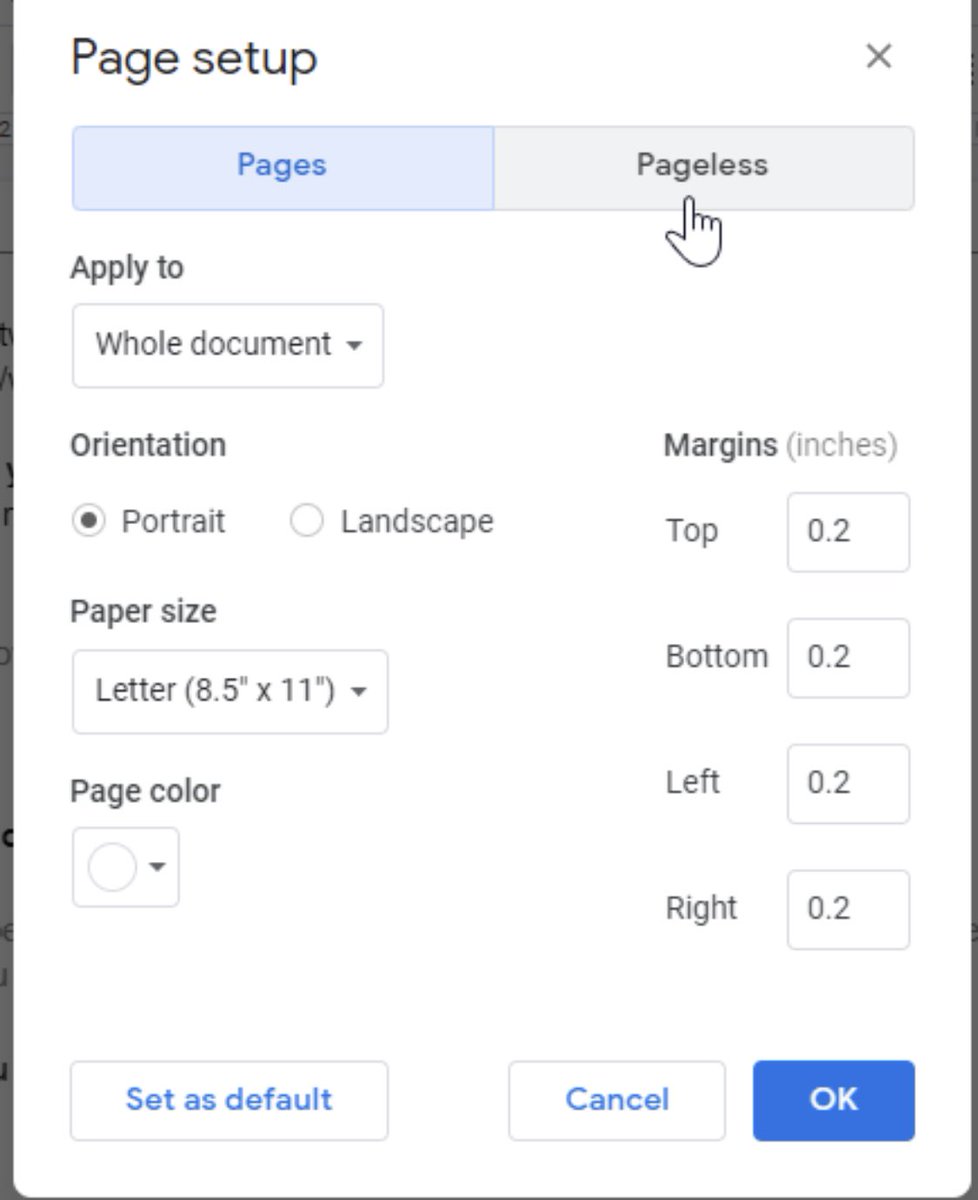The height and width of the screenshot is (1200, 978).
Task: Click the Right margin input field
Action: pyautogui.click(x=848, y=910)
